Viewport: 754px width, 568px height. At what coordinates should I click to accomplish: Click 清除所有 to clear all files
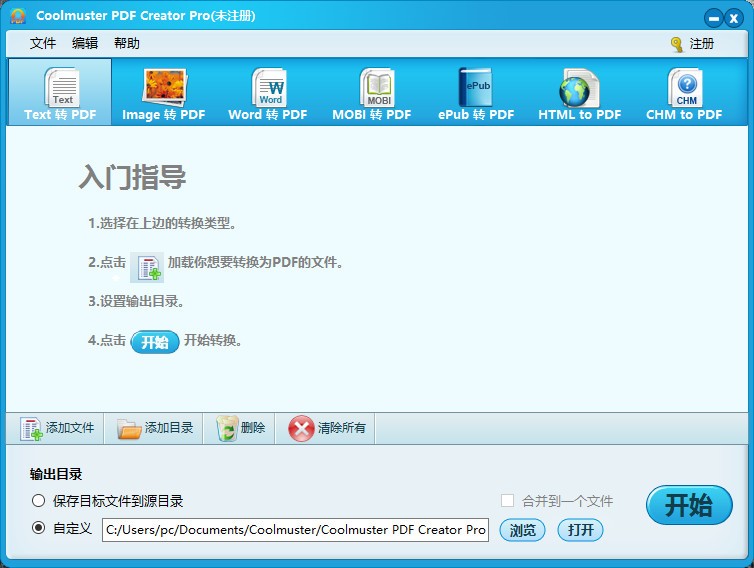point(327,428)
